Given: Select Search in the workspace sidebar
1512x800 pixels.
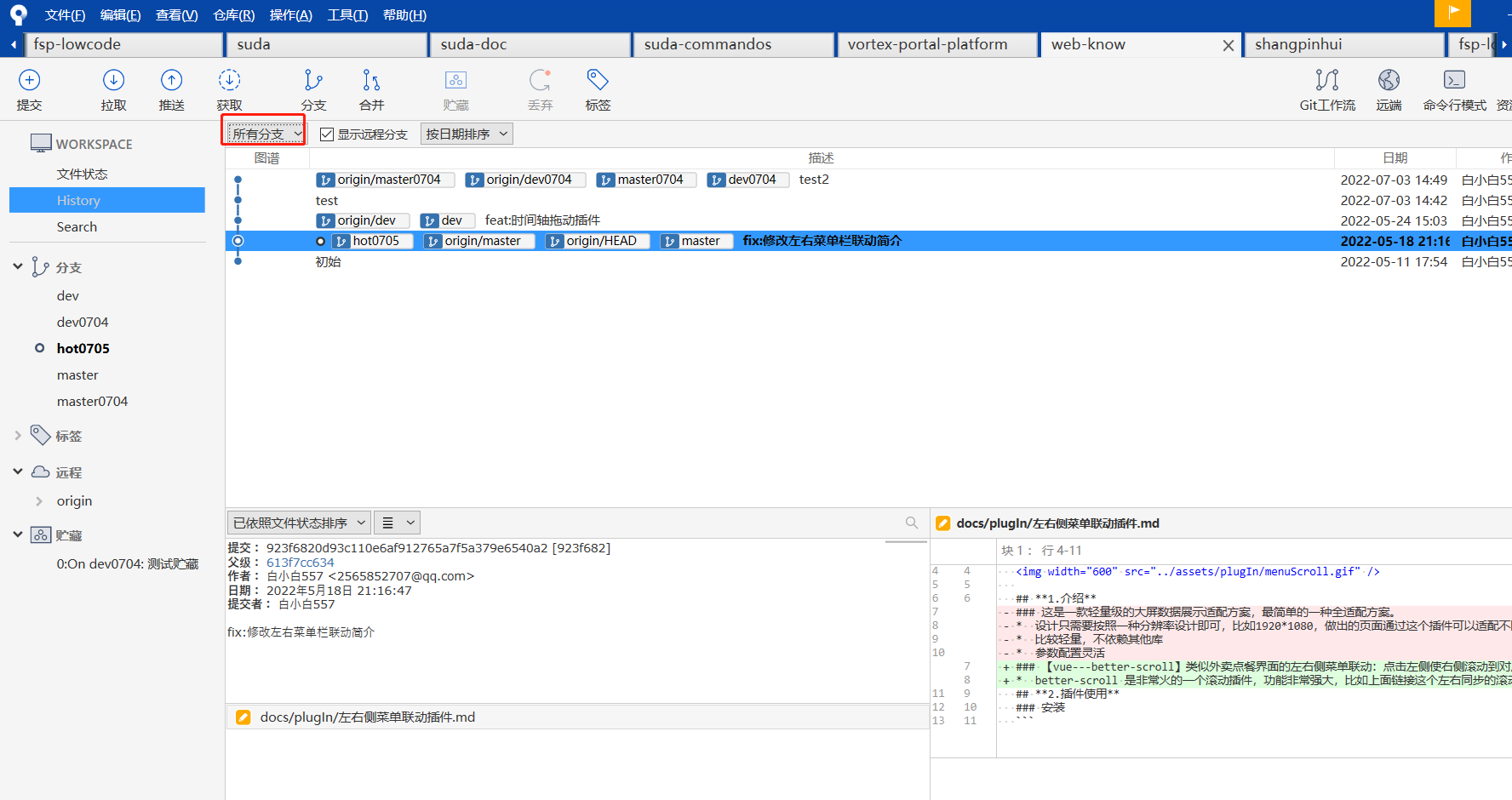Looking at the screenshot, I should coord(77,226).
